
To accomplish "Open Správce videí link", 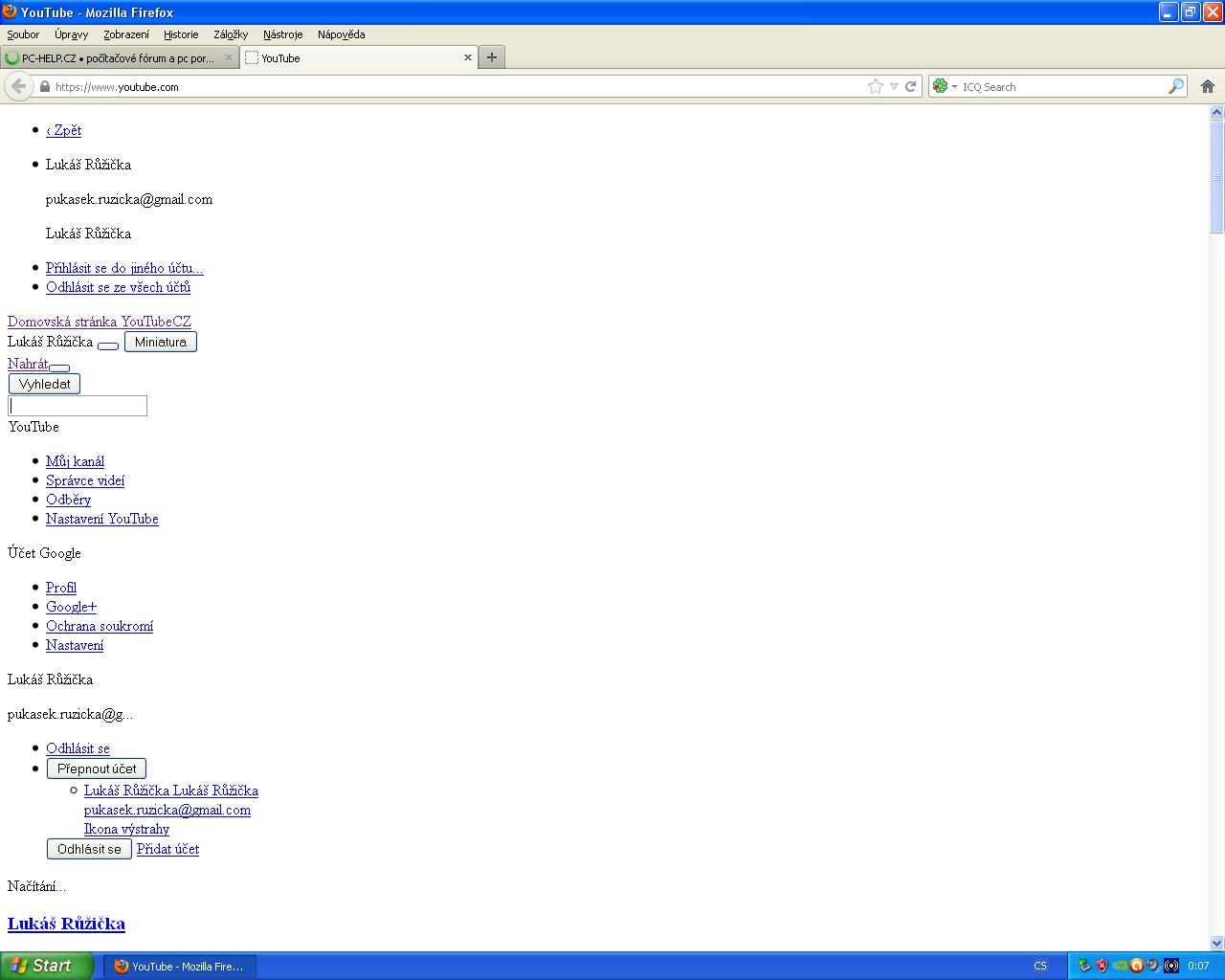I will [x=85, y=480].
